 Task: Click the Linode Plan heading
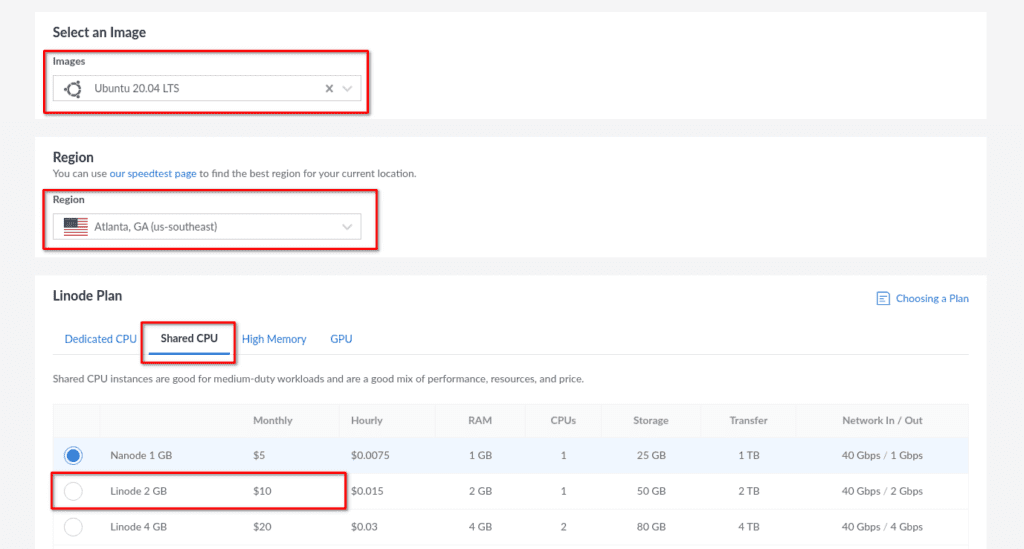[x=88, y=296]
